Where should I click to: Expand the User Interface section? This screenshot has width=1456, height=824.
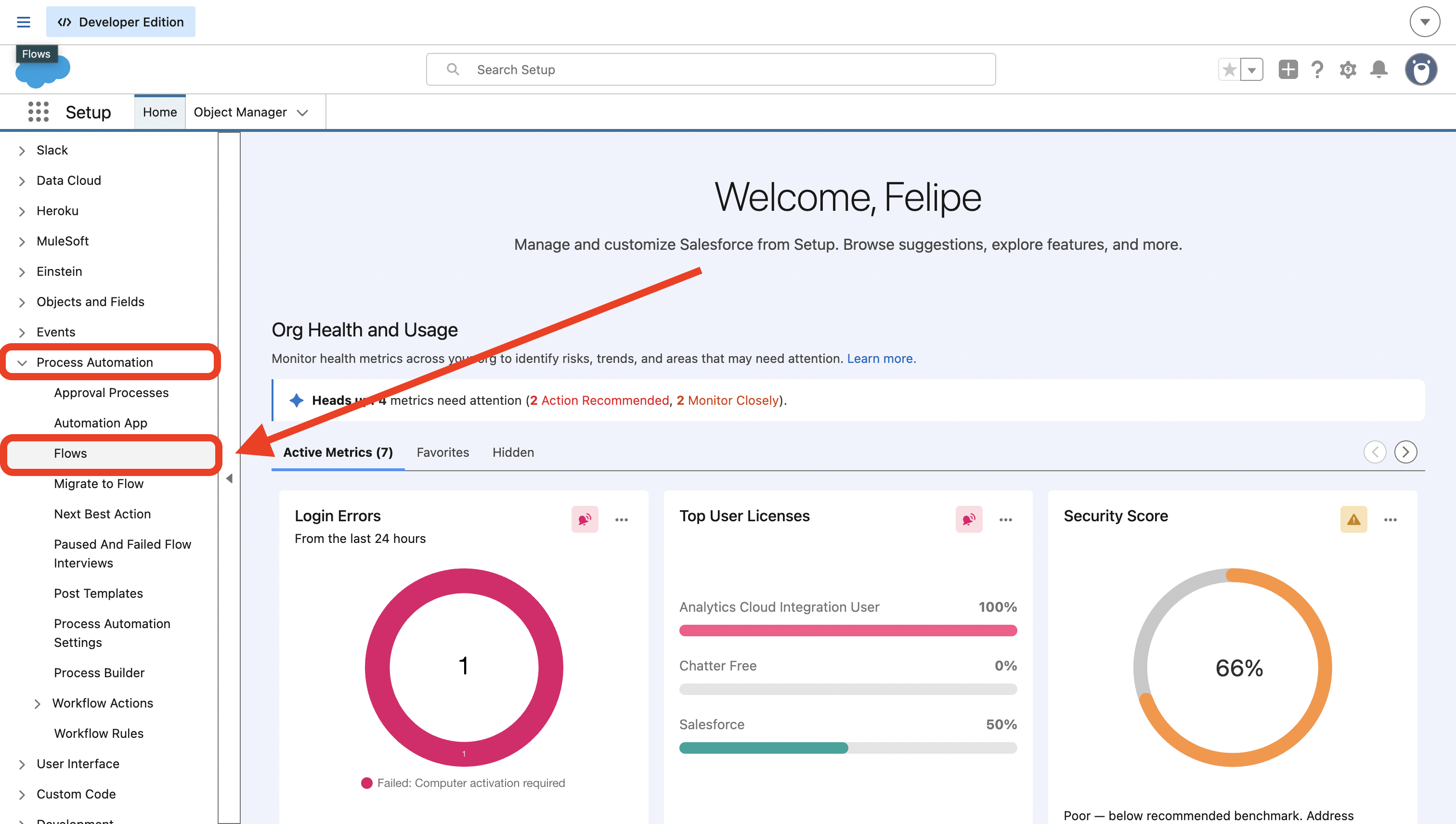(x=22, y=764)
